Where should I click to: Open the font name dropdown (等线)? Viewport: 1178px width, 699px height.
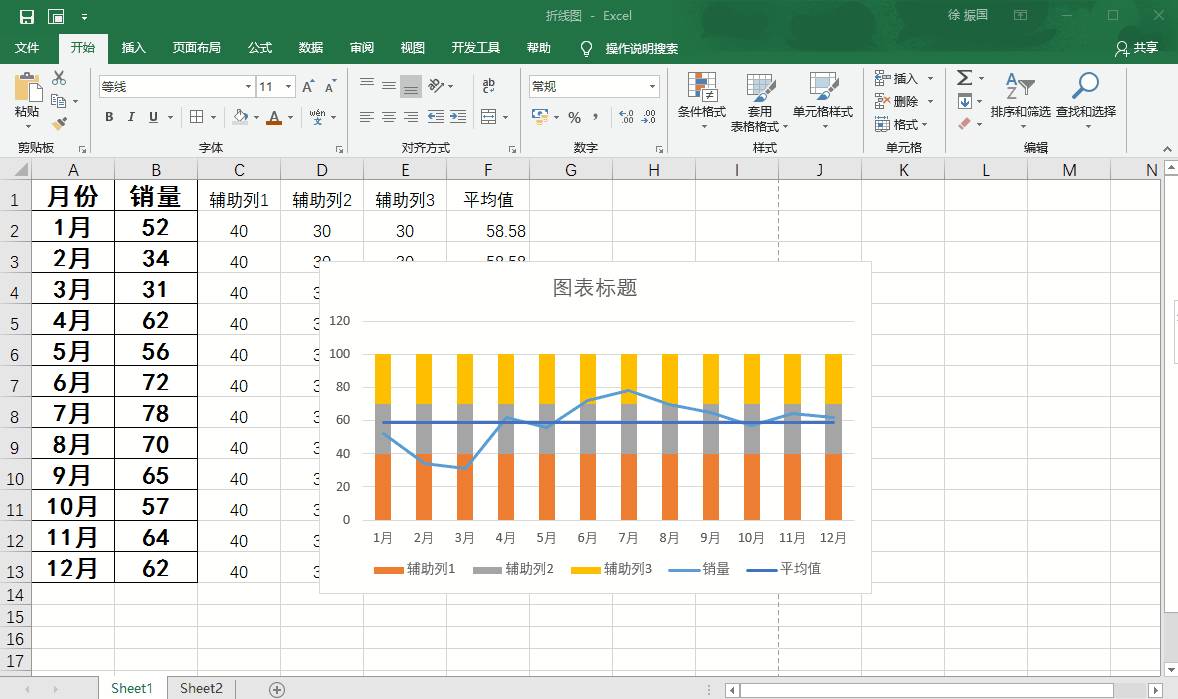248,86
